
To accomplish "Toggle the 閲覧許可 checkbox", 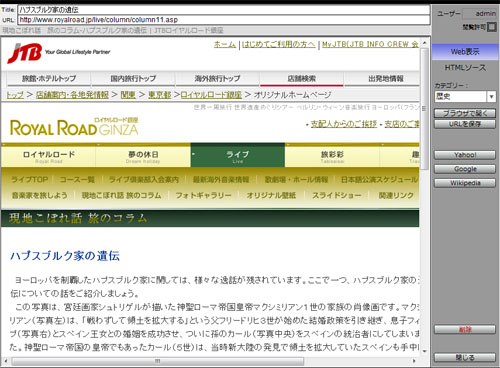I will pos(492,27).
